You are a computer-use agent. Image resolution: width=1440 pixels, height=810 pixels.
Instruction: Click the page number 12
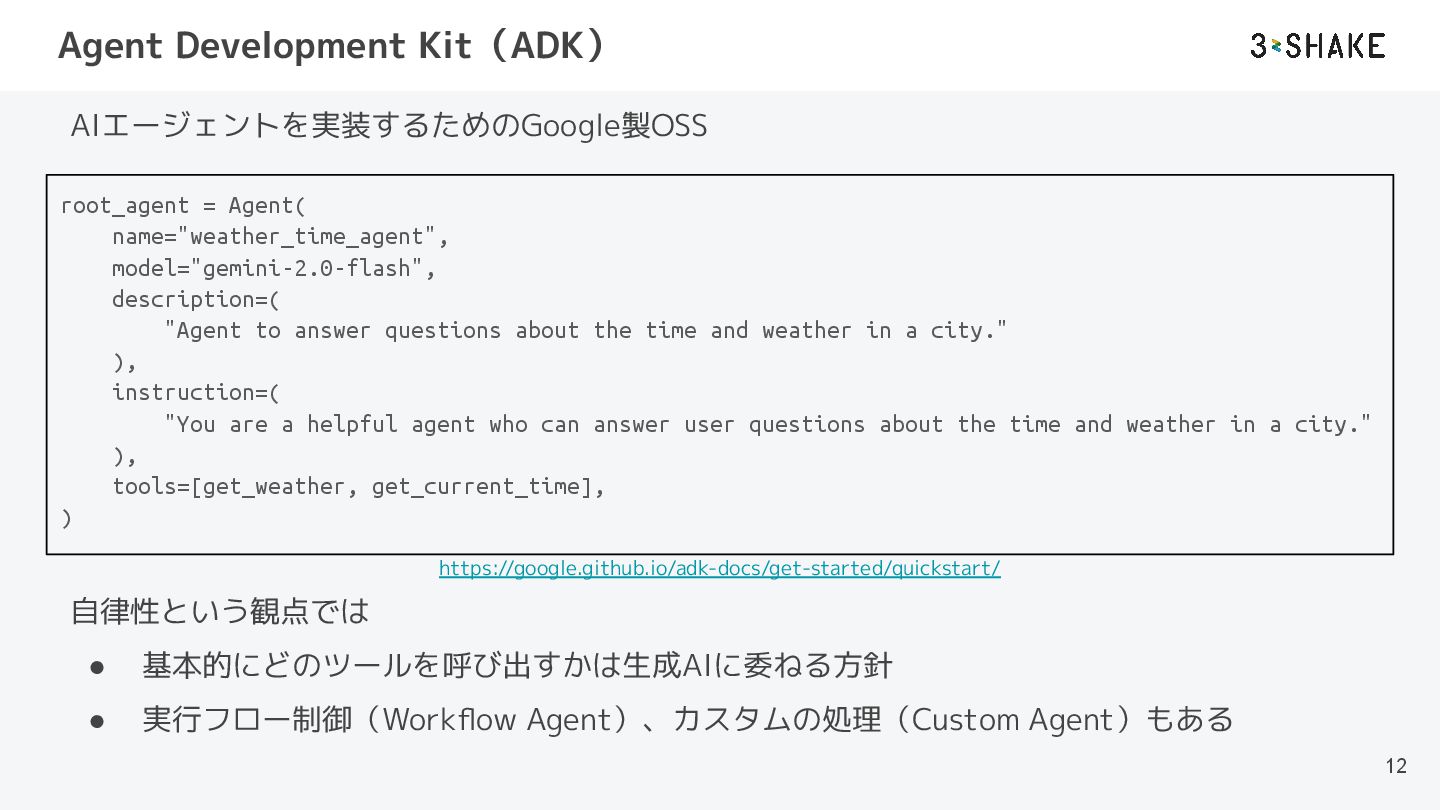(x=1396, y=766)
